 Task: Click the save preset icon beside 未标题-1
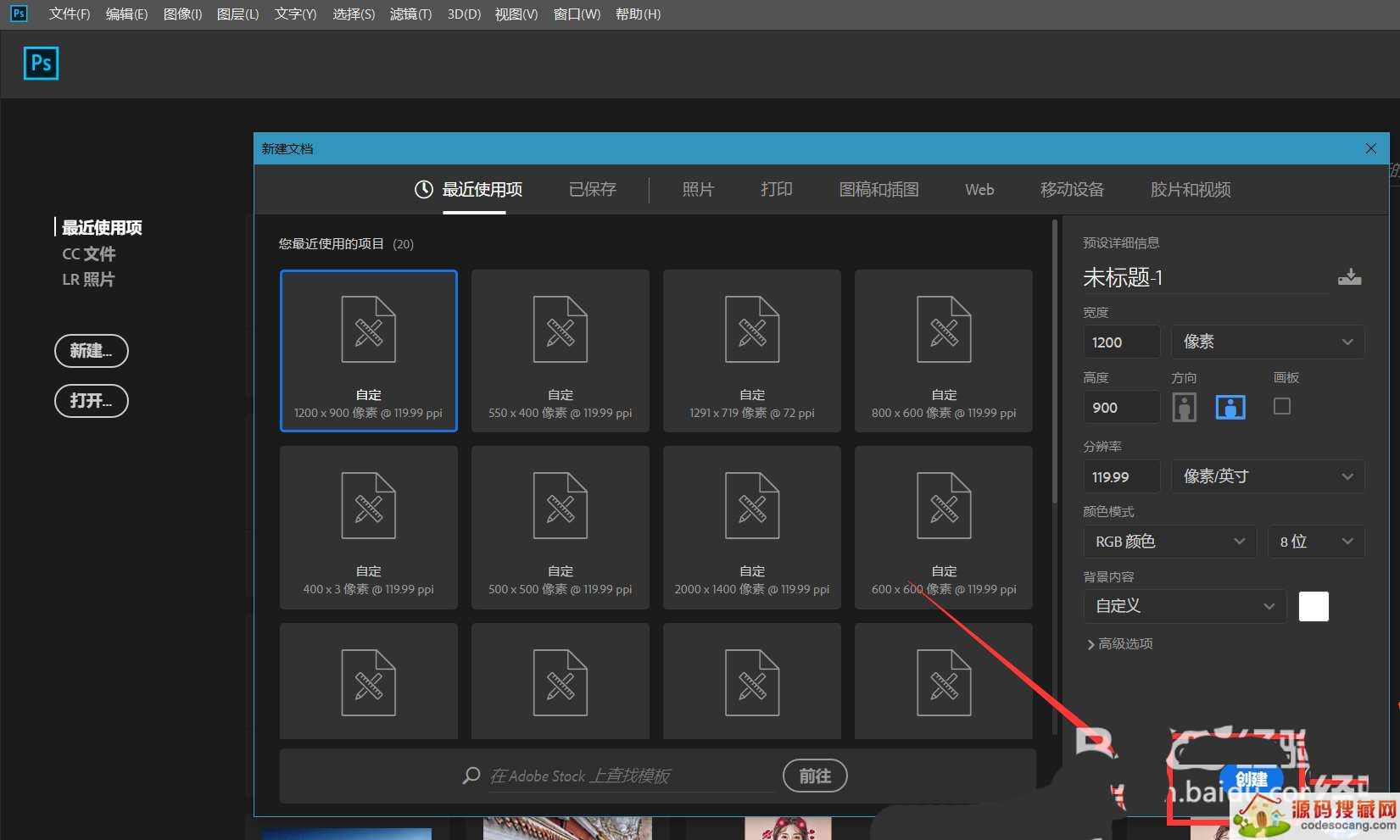point(1349,277)
